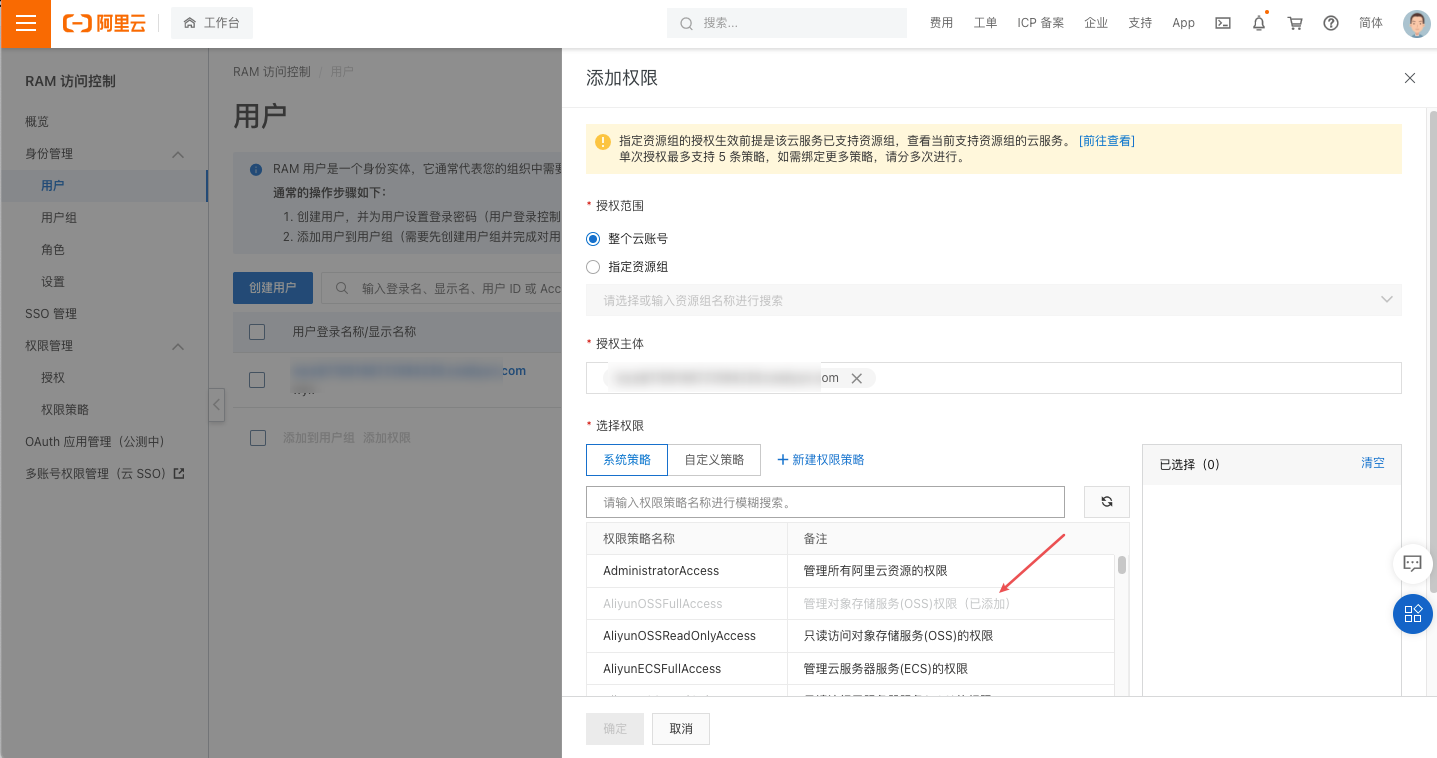Open the notifications bell
1437x758 pixels.
pos(1258,22)
